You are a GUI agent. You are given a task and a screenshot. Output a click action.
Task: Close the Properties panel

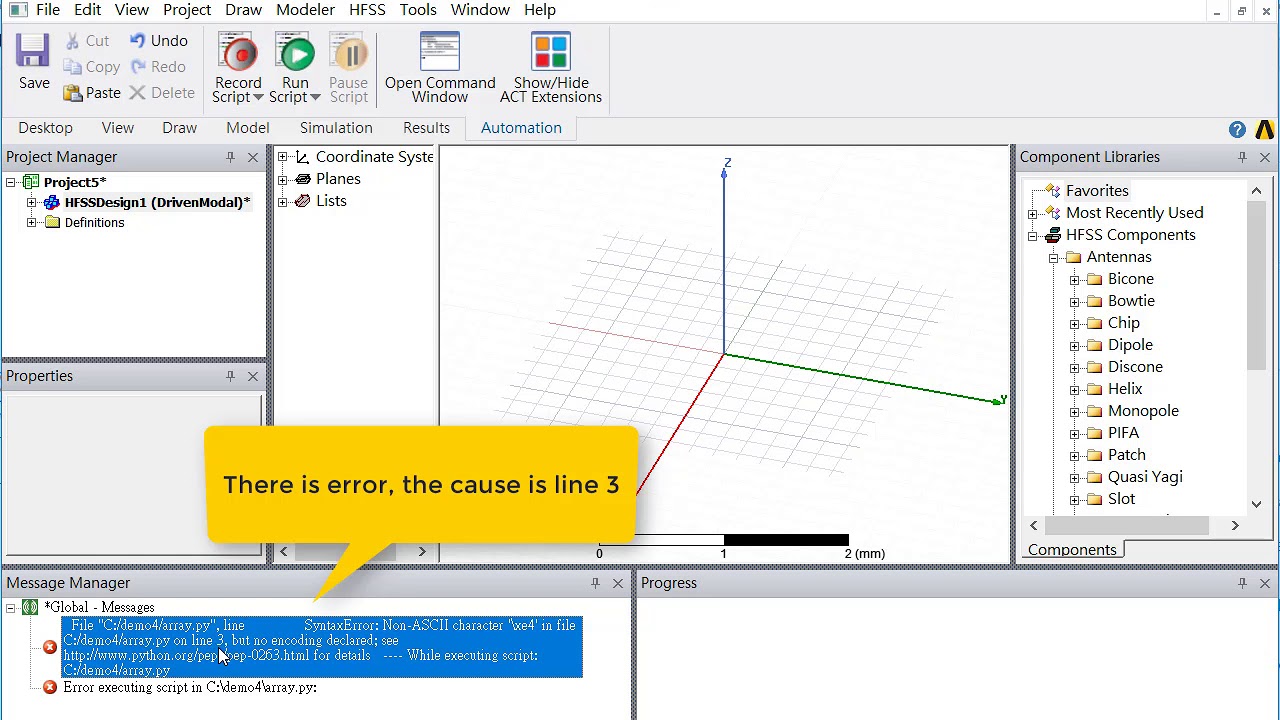pyautogui.click(x=253, y=376)
